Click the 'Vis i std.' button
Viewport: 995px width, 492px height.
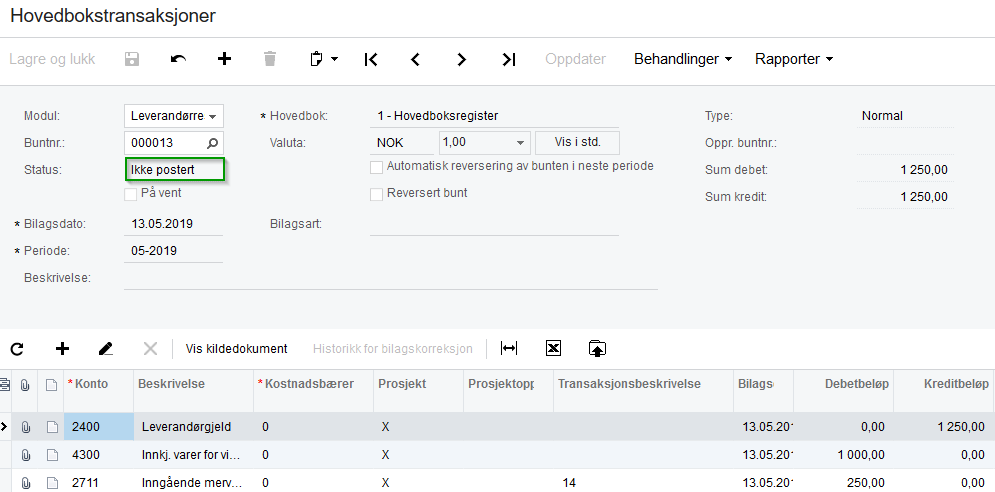pos(578,143)
